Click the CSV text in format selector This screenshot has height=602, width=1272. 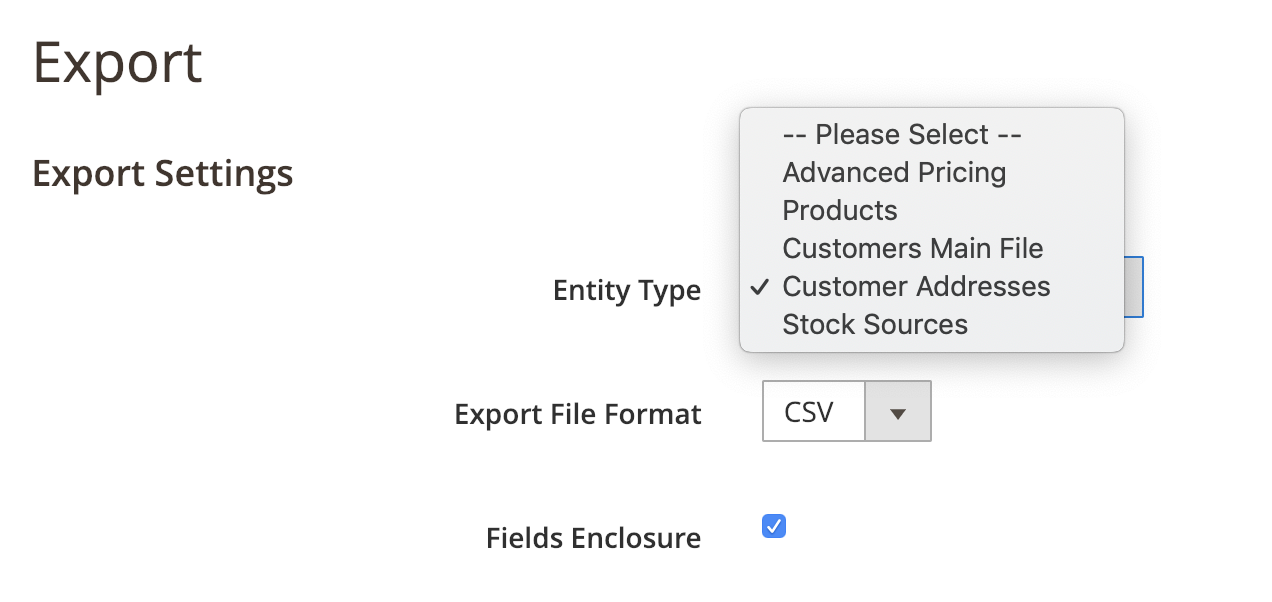pos(809,412)
